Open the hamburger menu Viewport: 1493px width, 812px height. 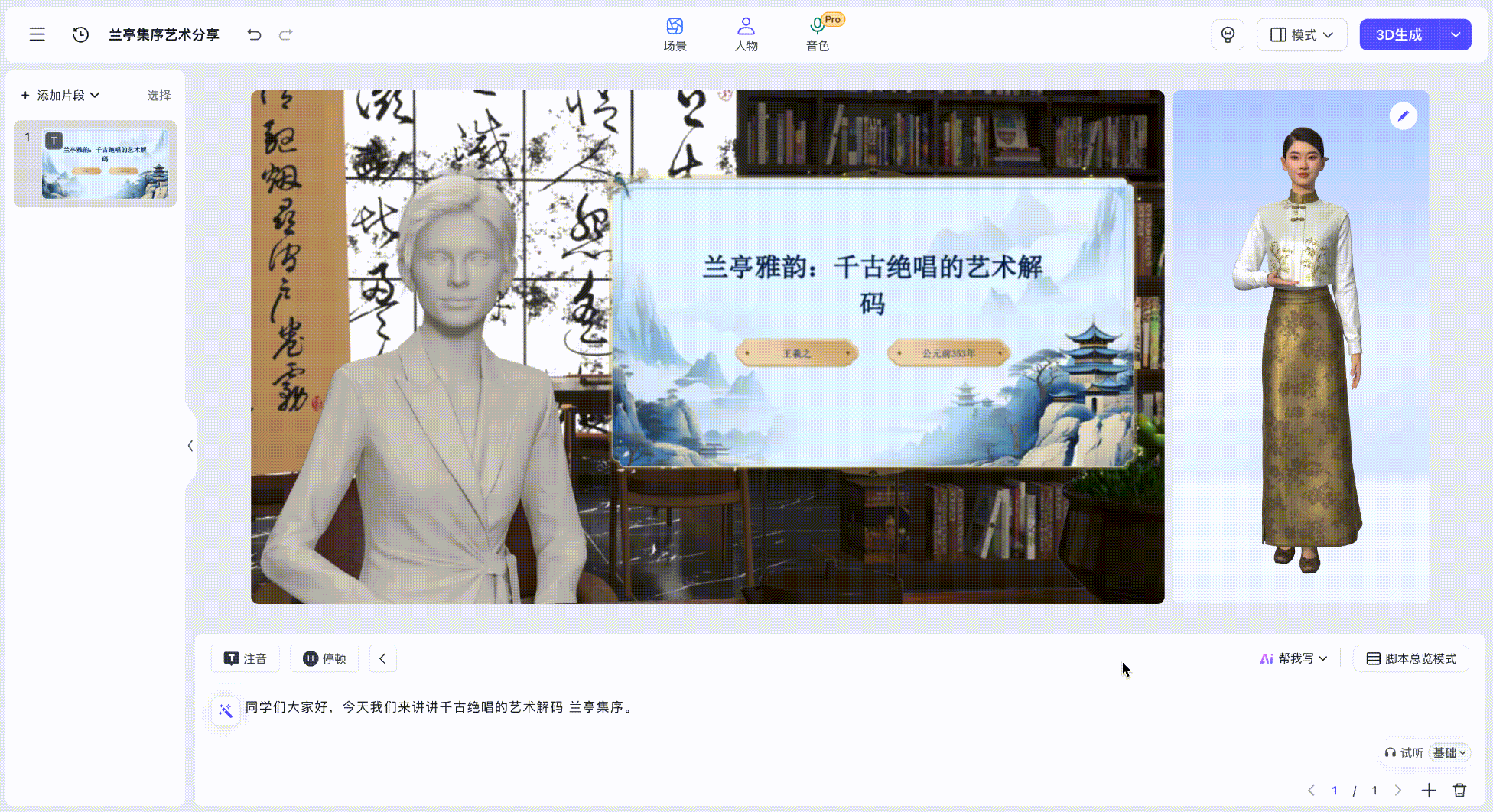(37, 34)
